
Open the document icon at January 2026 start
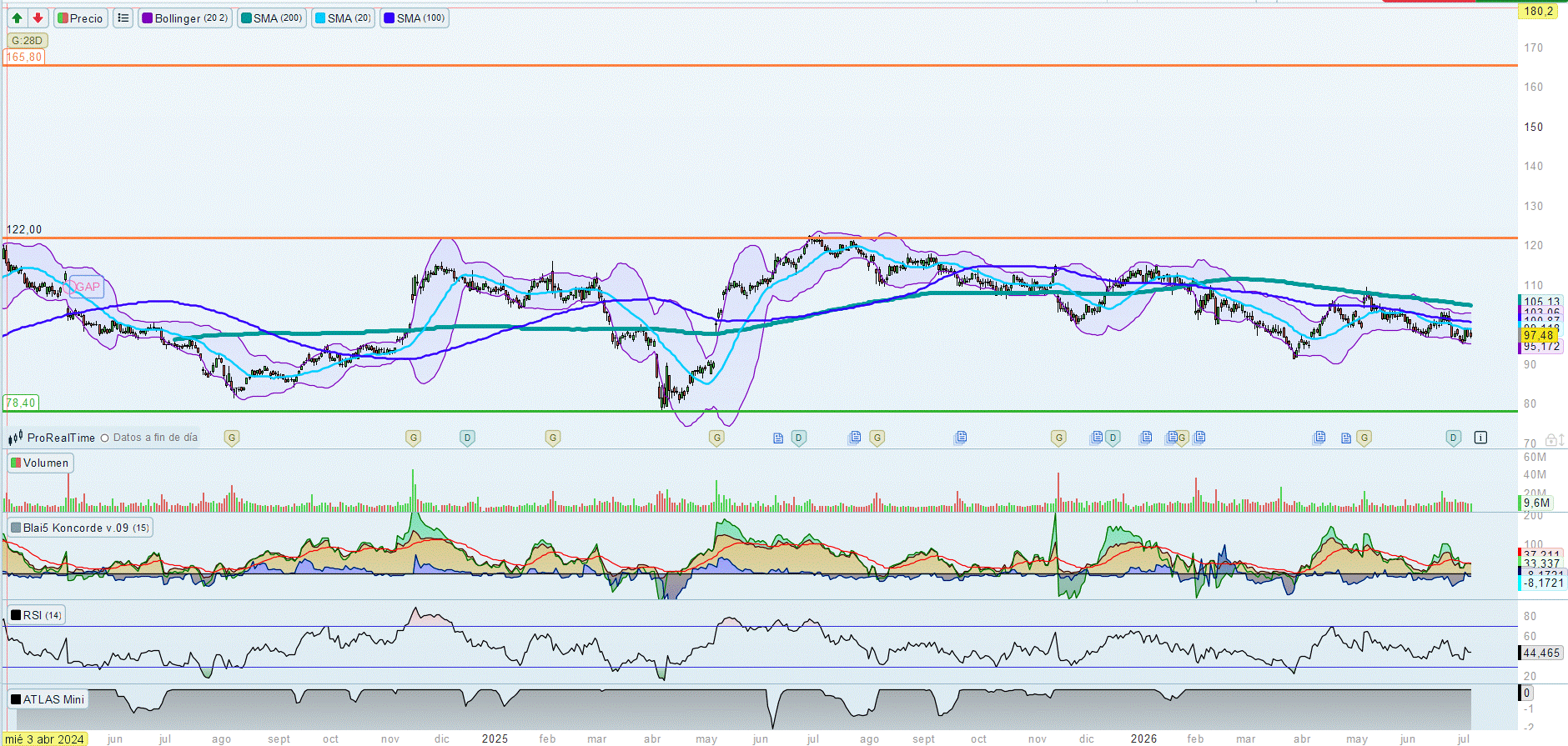(1147, 437)
